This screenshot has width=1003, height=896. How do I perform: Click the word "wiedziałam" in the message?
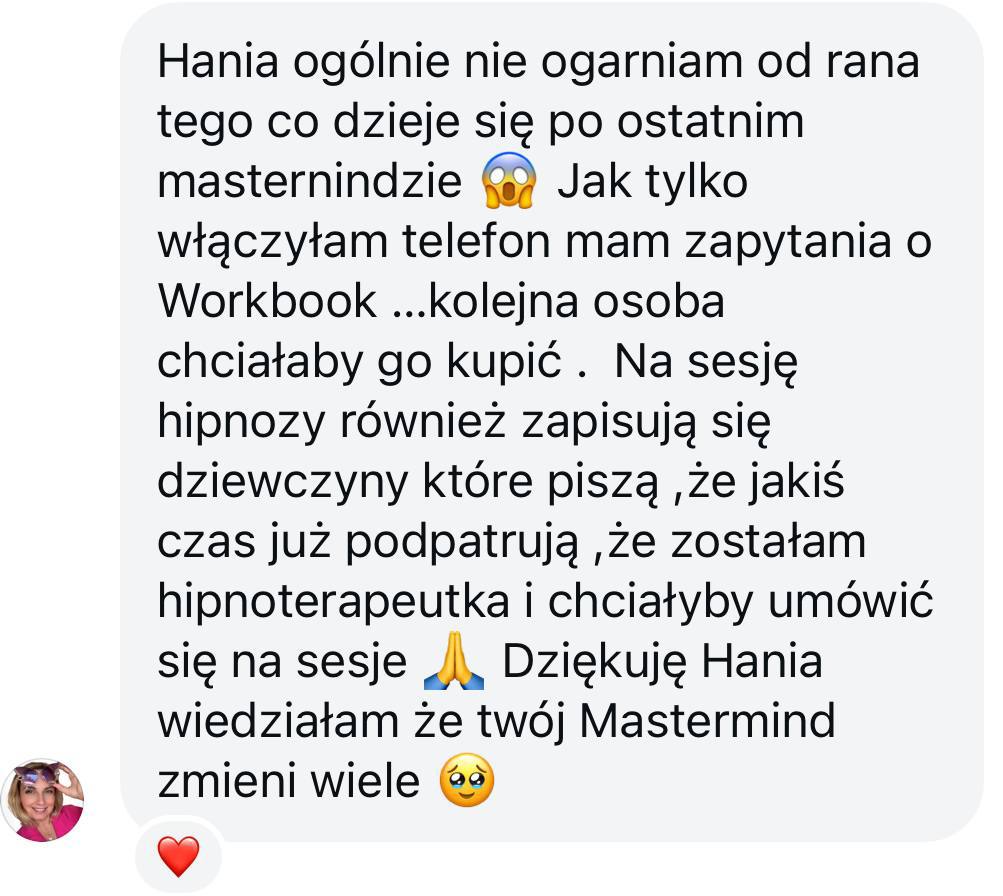pyautogui.click(x=278, y=721)
